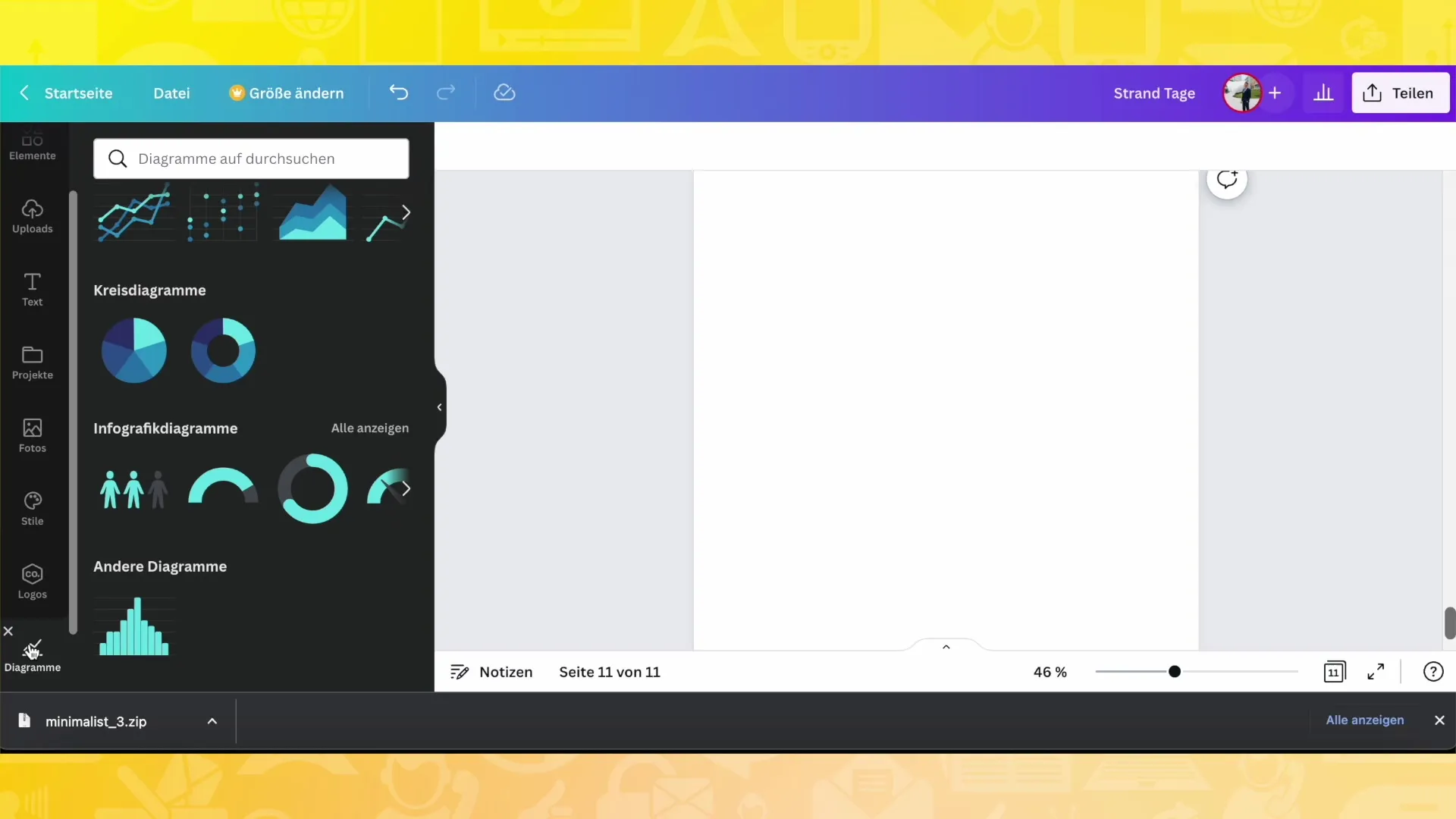
Task: Click the Teilen button
Action: pos(1401,93)
